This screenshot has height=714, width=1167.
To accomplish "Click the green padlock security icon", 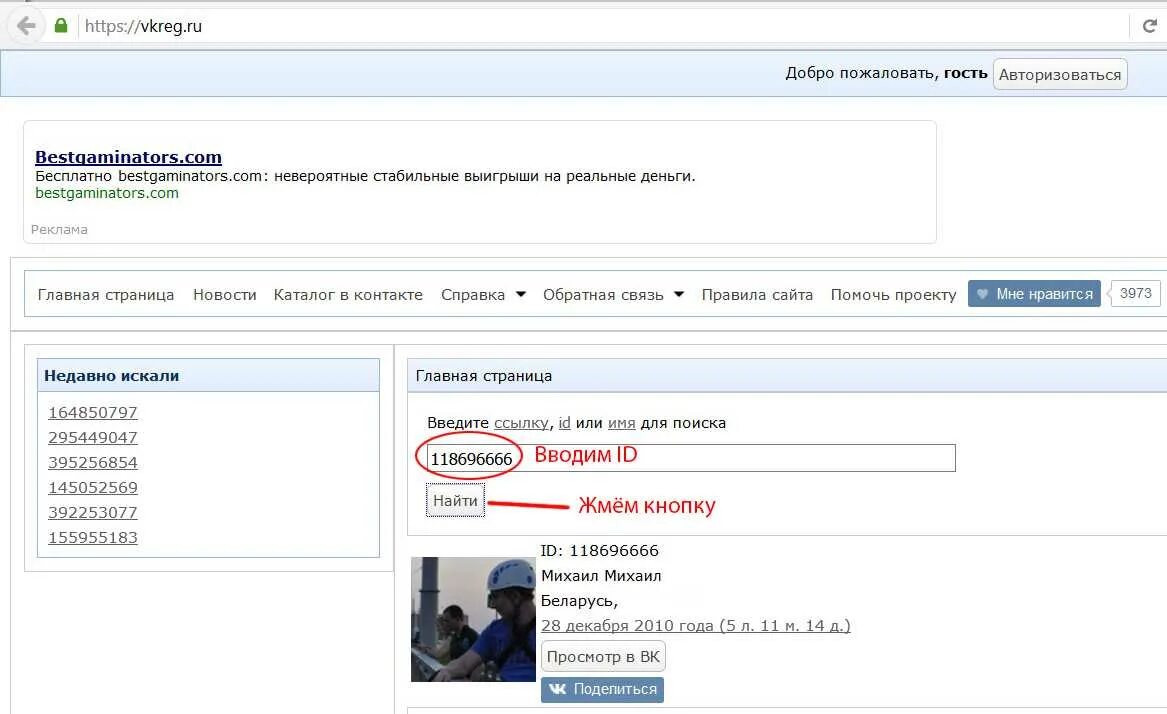I will click(61, 26).
